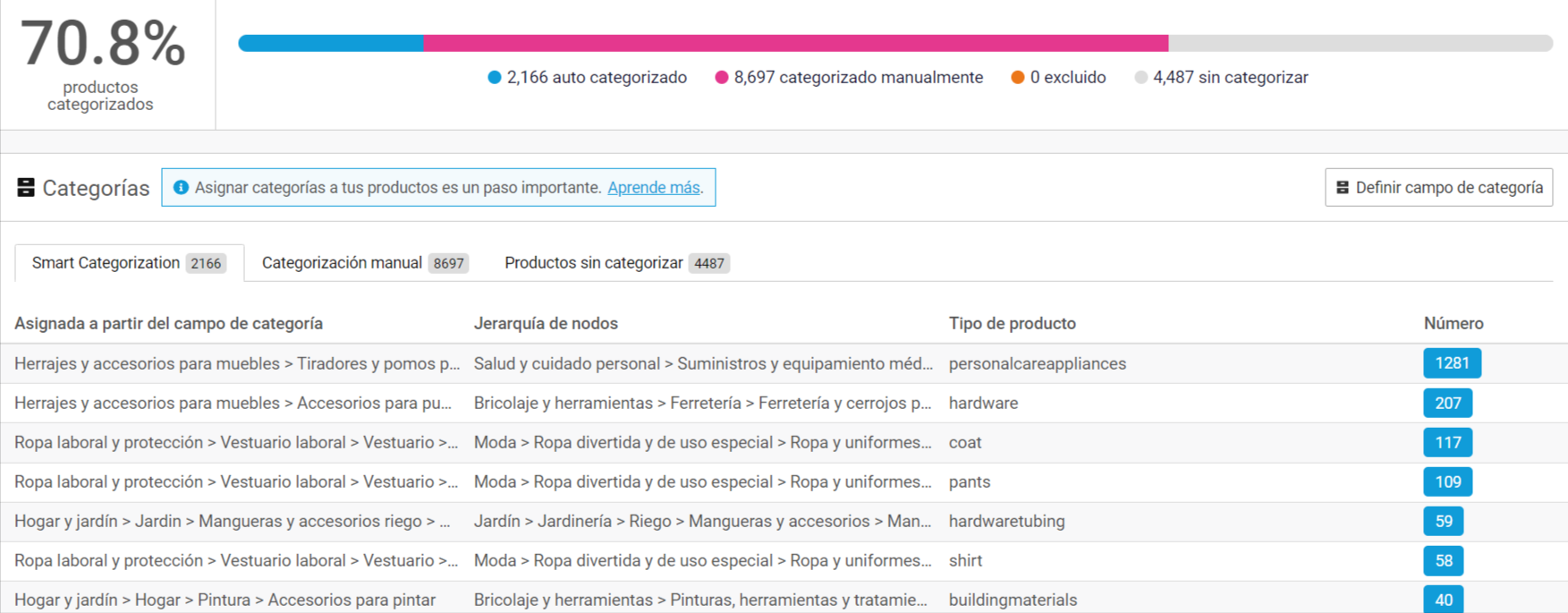This screenshot has width=1568, height=613.
Task: Click the 207 count badge for hardware
Action: coord(1447,404)
